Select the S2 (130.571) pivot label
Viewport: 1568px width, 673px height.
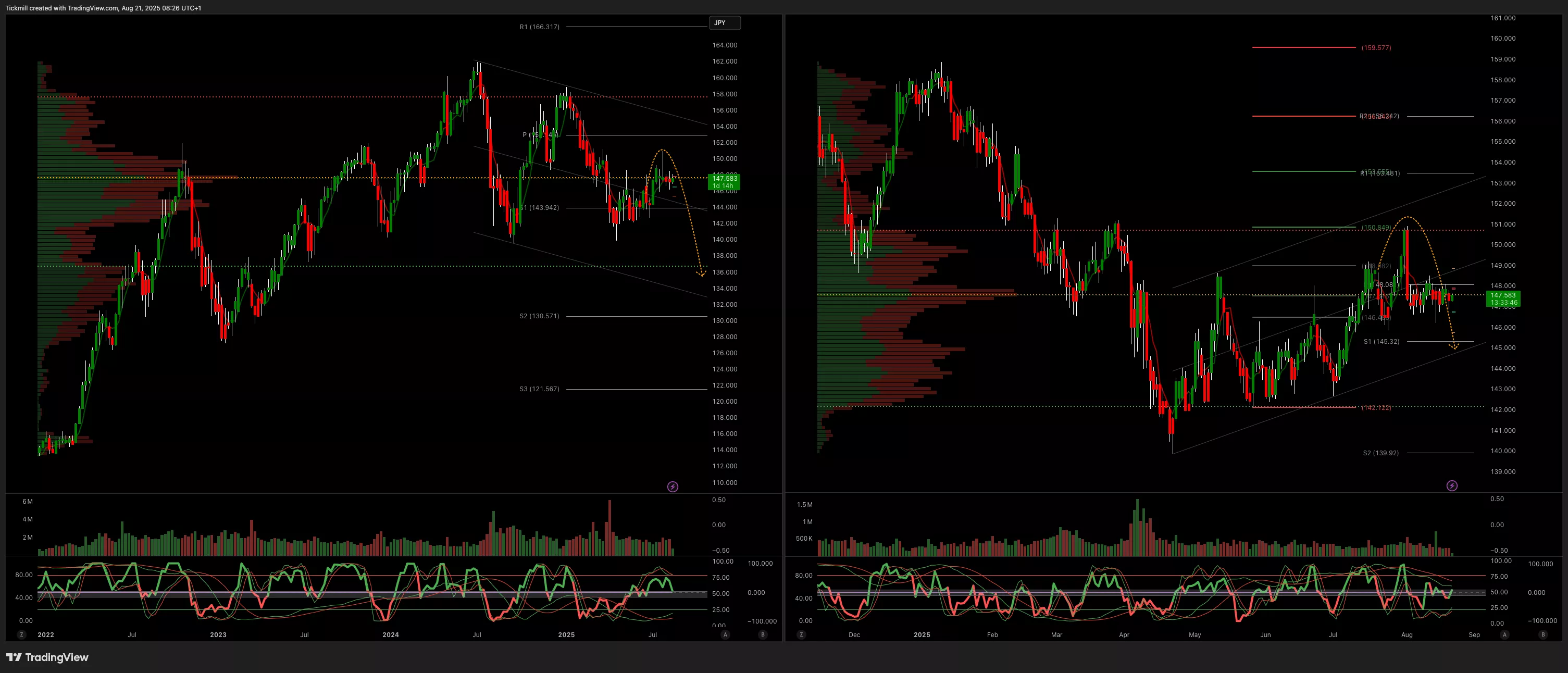coord(539,316)
